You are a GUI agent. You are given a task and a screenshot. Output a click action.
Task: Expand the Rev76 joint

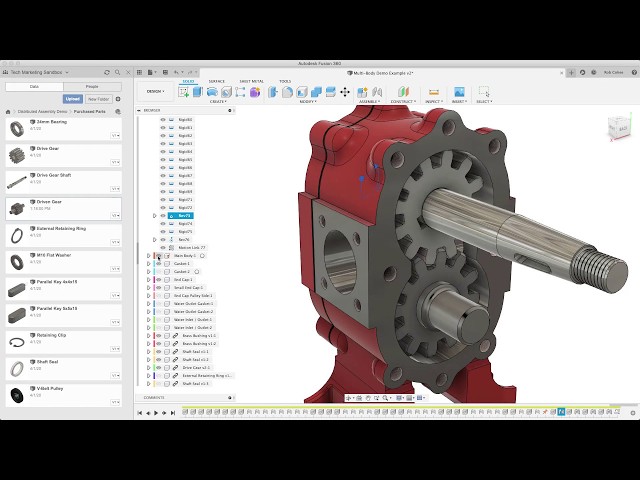click(x=155, y=240)
